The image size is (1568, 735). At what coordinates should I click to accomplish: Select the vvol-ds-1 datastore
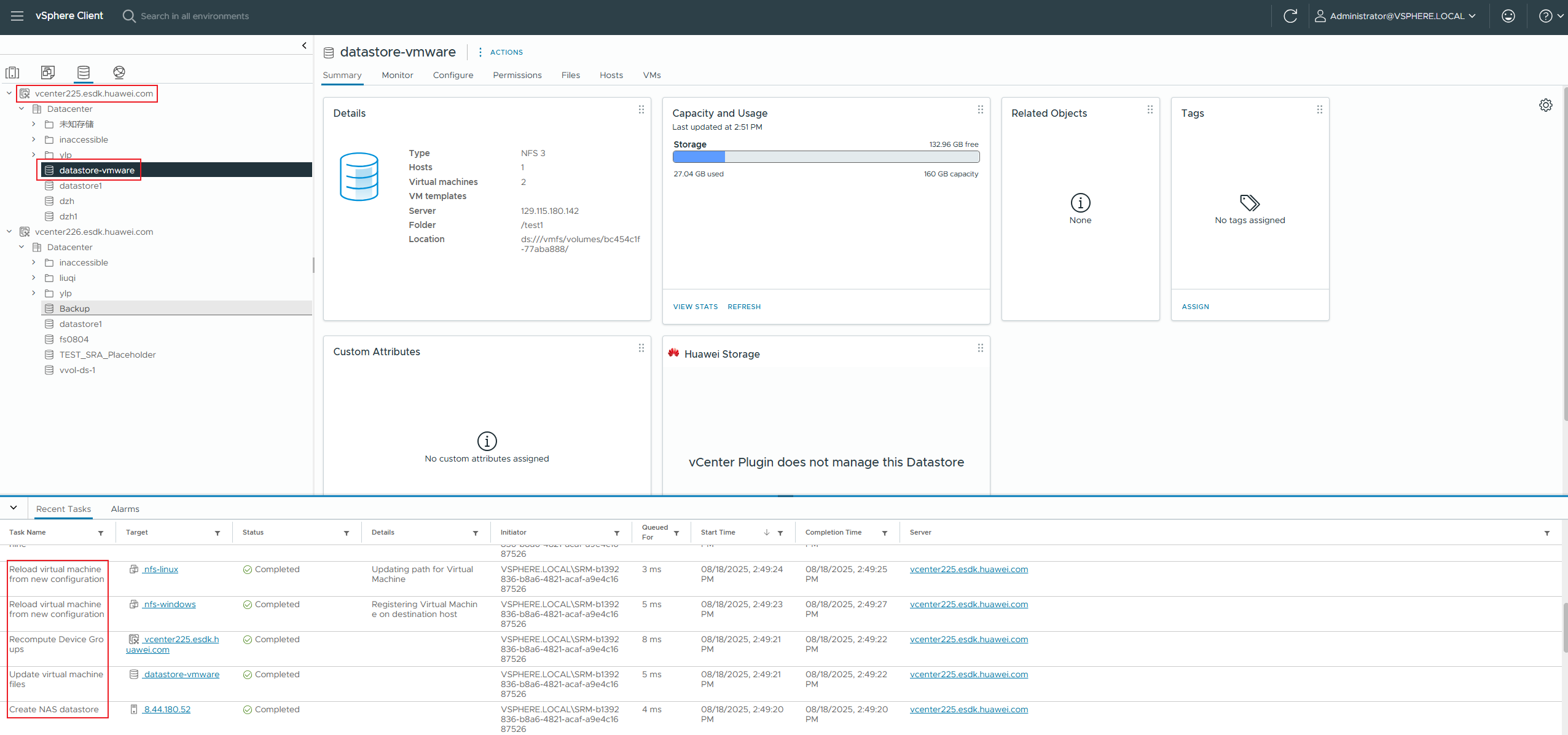click(x=77, y=370)
